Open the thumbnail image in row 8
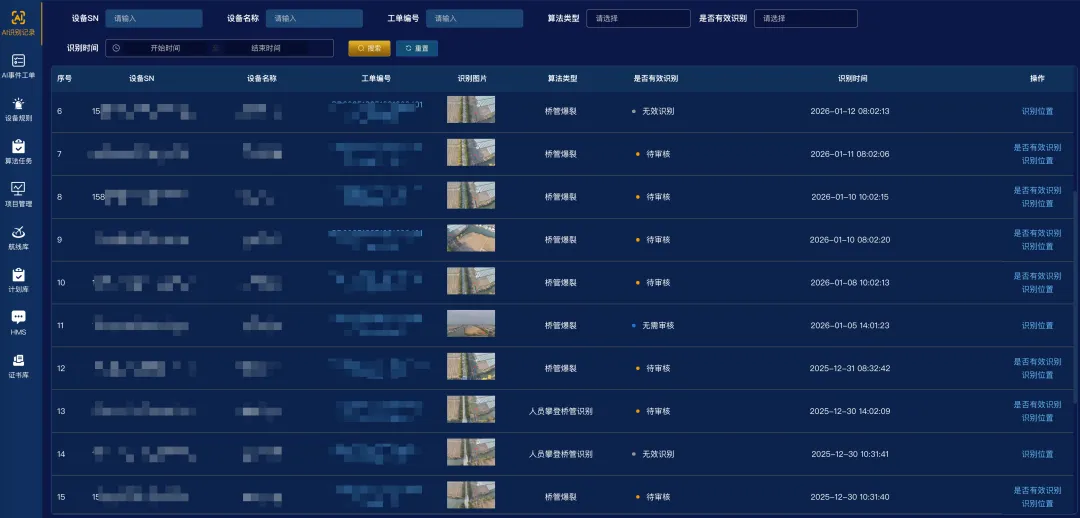Screen dimensions: 1080x518 (x=470, y=195)
